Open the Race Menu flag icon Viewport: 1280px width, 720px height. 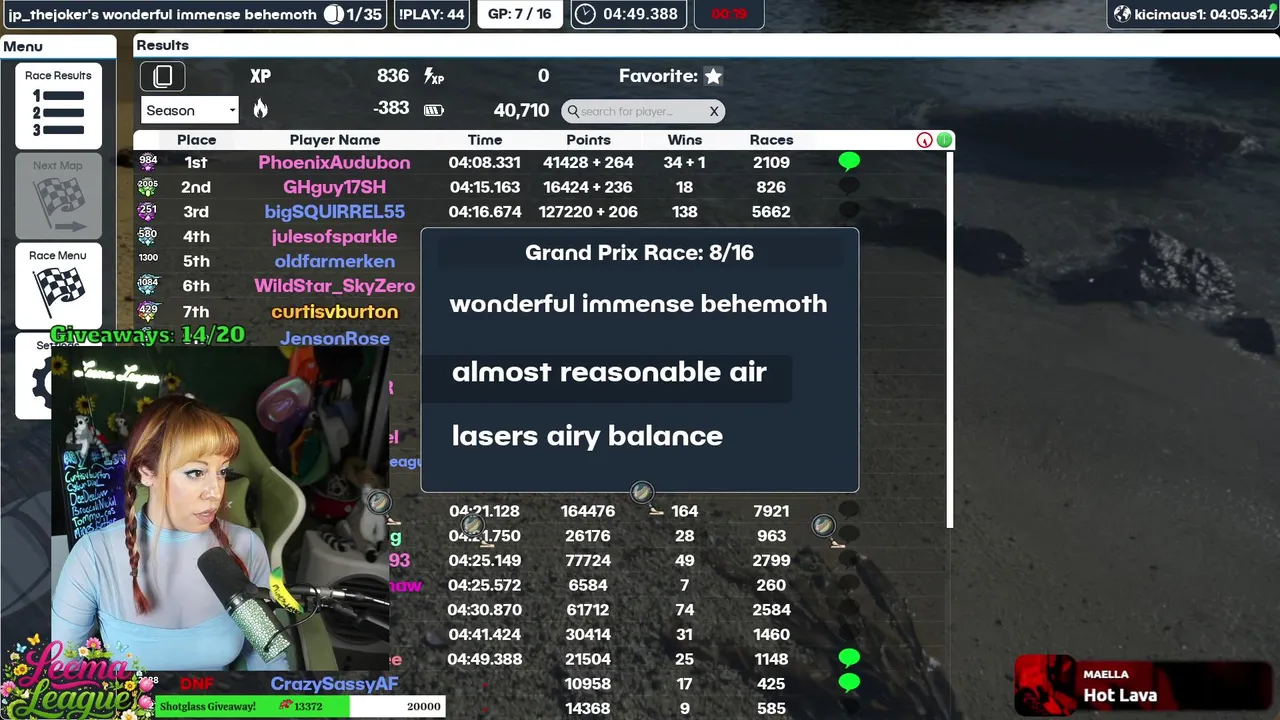click(58, 286)
